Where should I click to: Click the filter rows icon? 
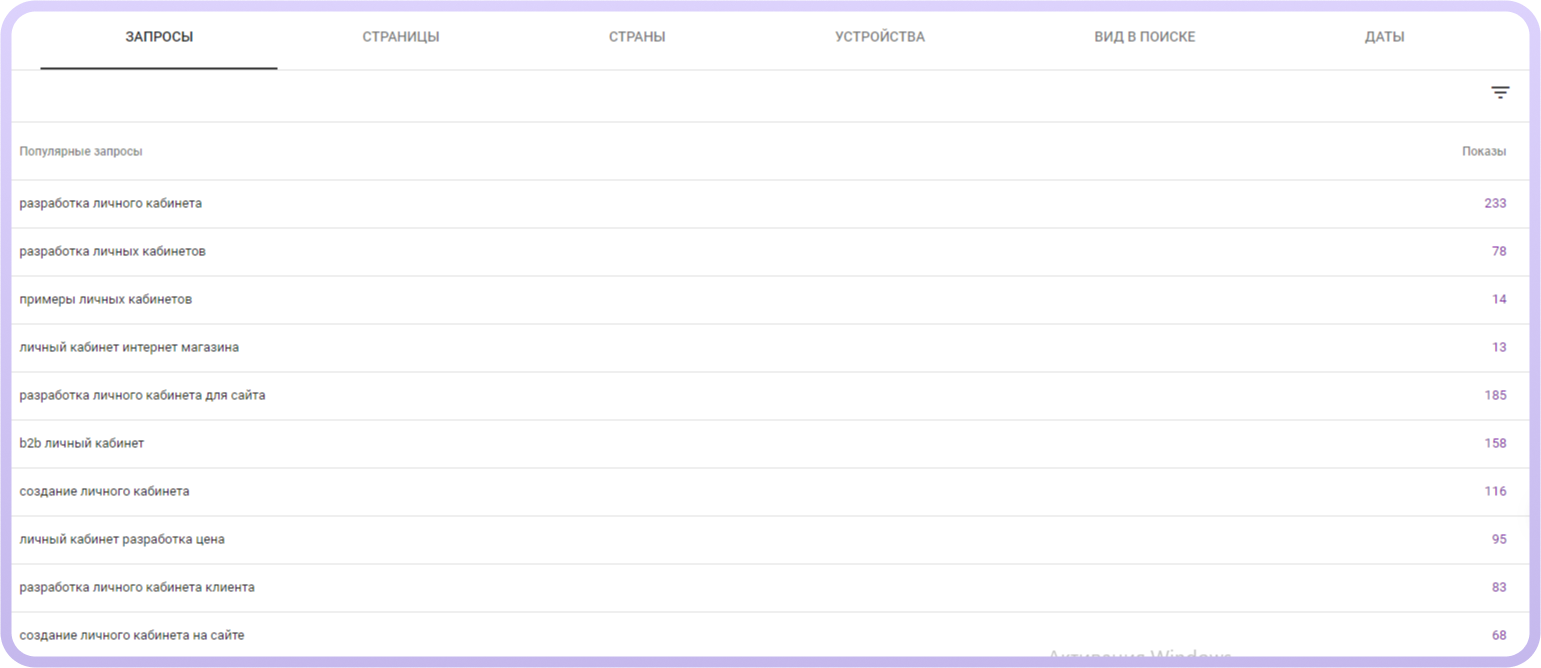[x=1500, y=93]
